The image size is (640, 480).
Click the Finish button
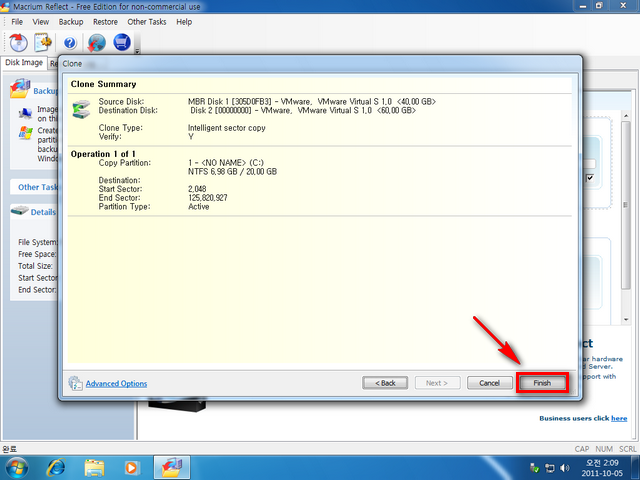(542, 383)
